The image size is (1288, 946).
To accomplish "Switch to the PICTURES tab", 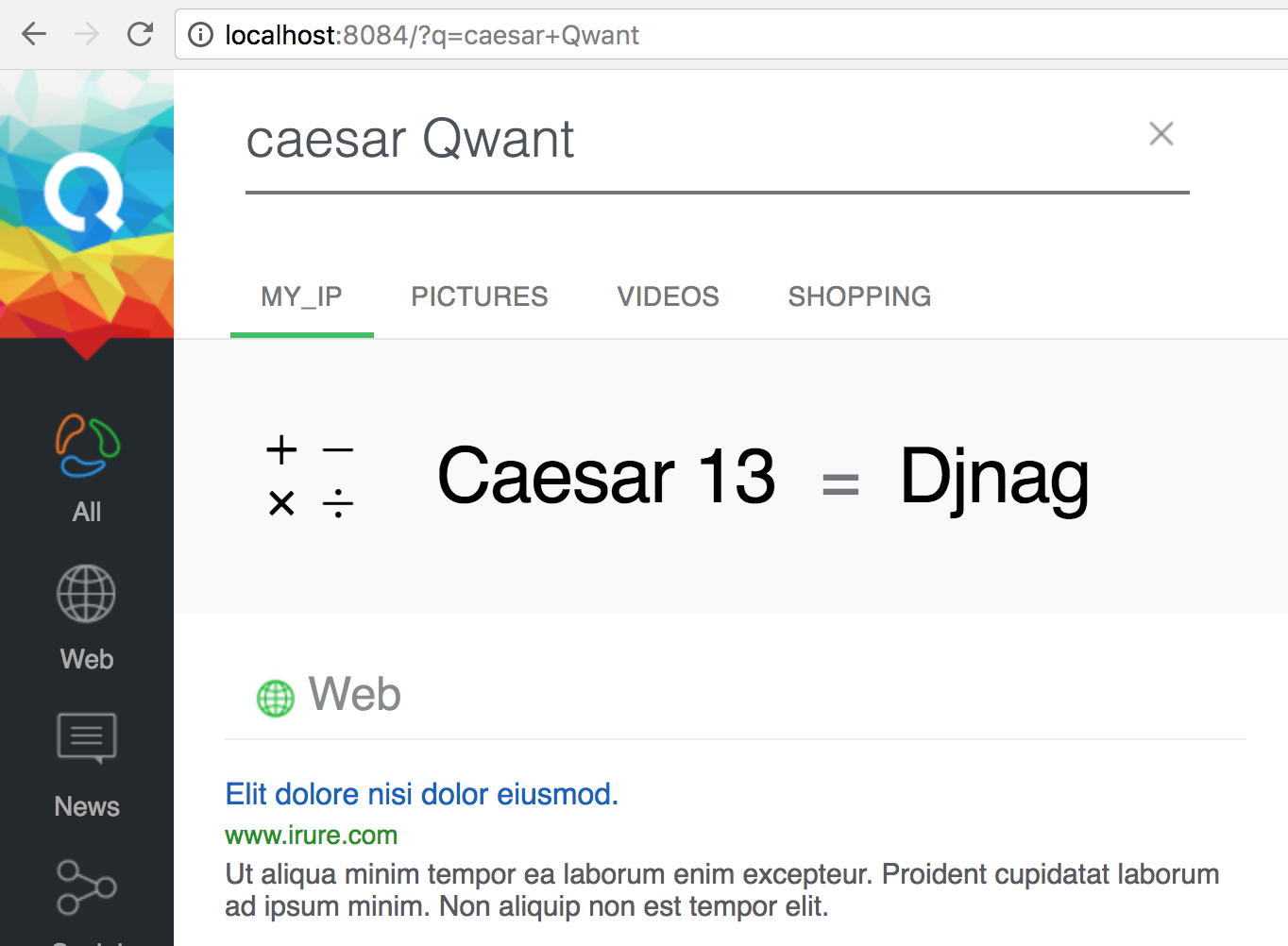I will click(x=480, y=296).
